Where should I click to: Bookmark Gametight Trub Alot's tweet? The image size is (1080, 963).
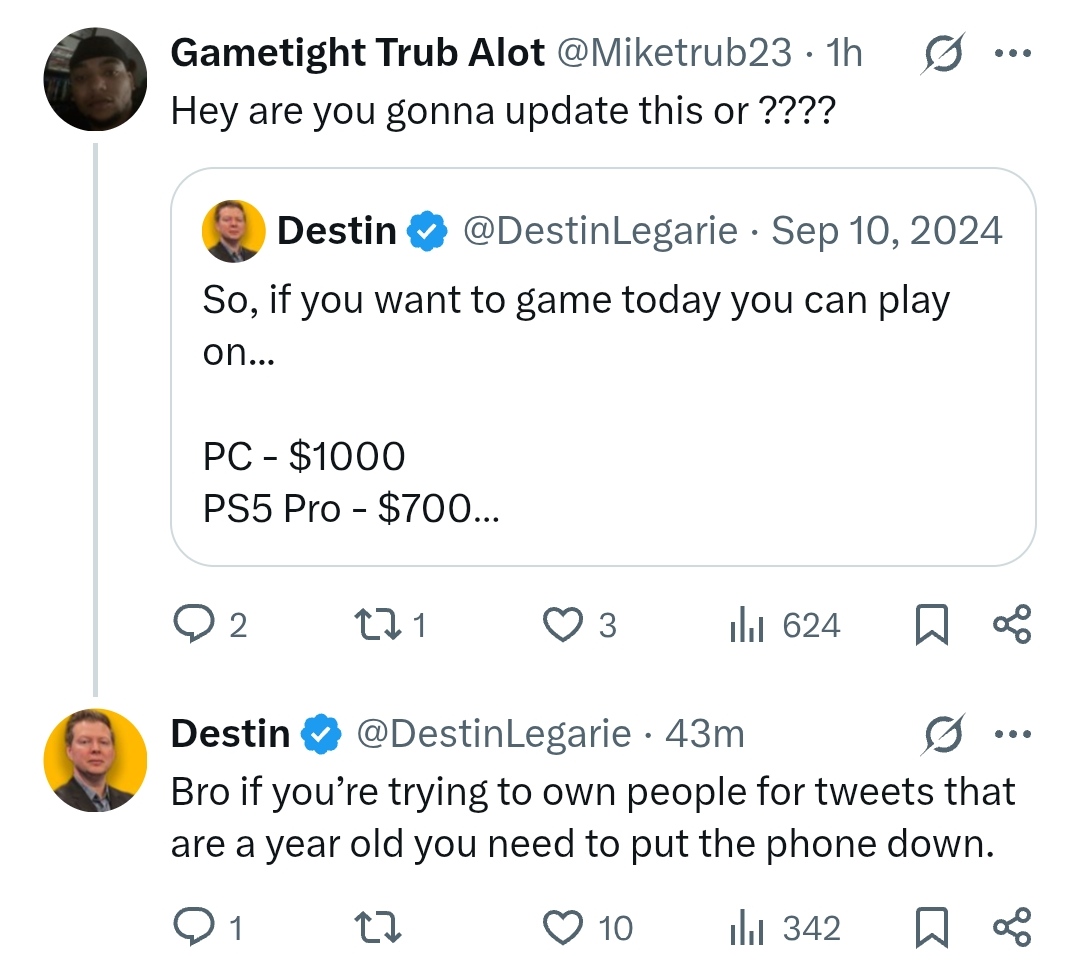[x=931, y=624]
